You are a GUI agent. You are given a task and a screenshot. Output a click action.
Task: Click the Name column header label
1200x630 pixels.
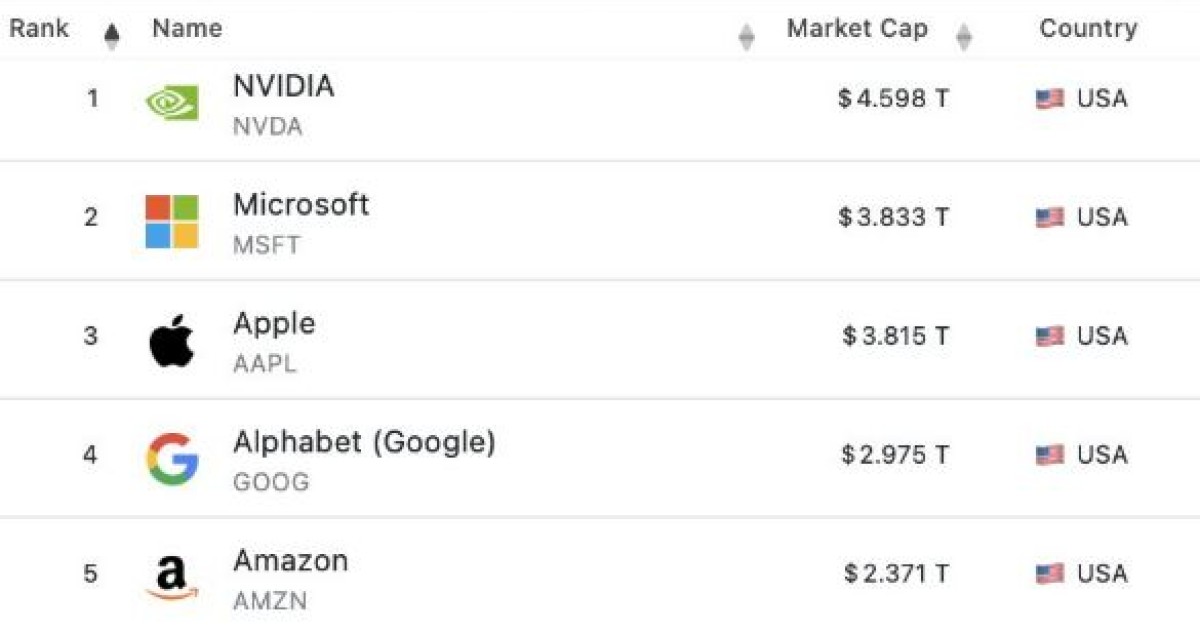coord(187,29)
